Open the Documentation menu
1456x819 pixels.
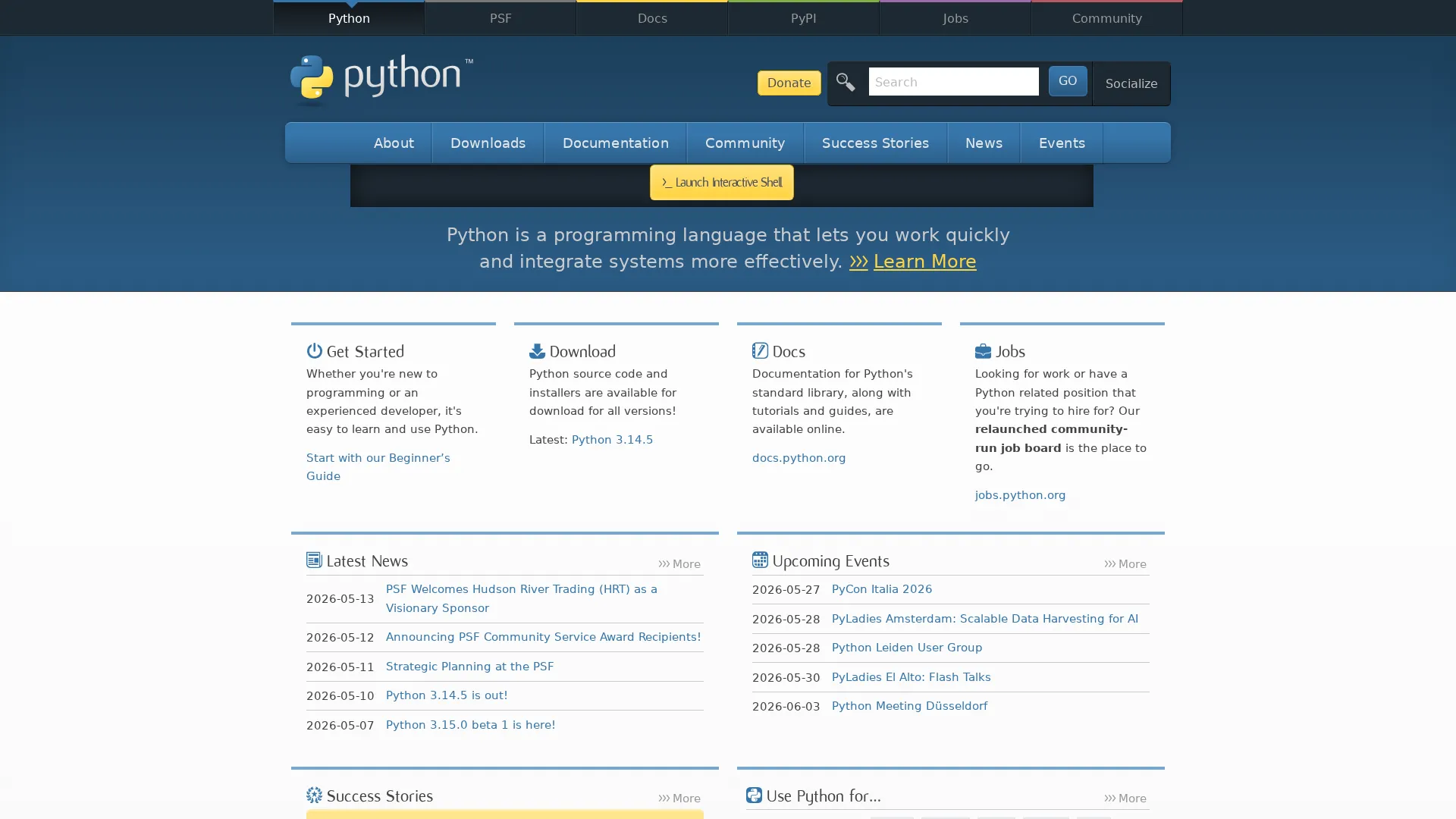tap(615, 143)
